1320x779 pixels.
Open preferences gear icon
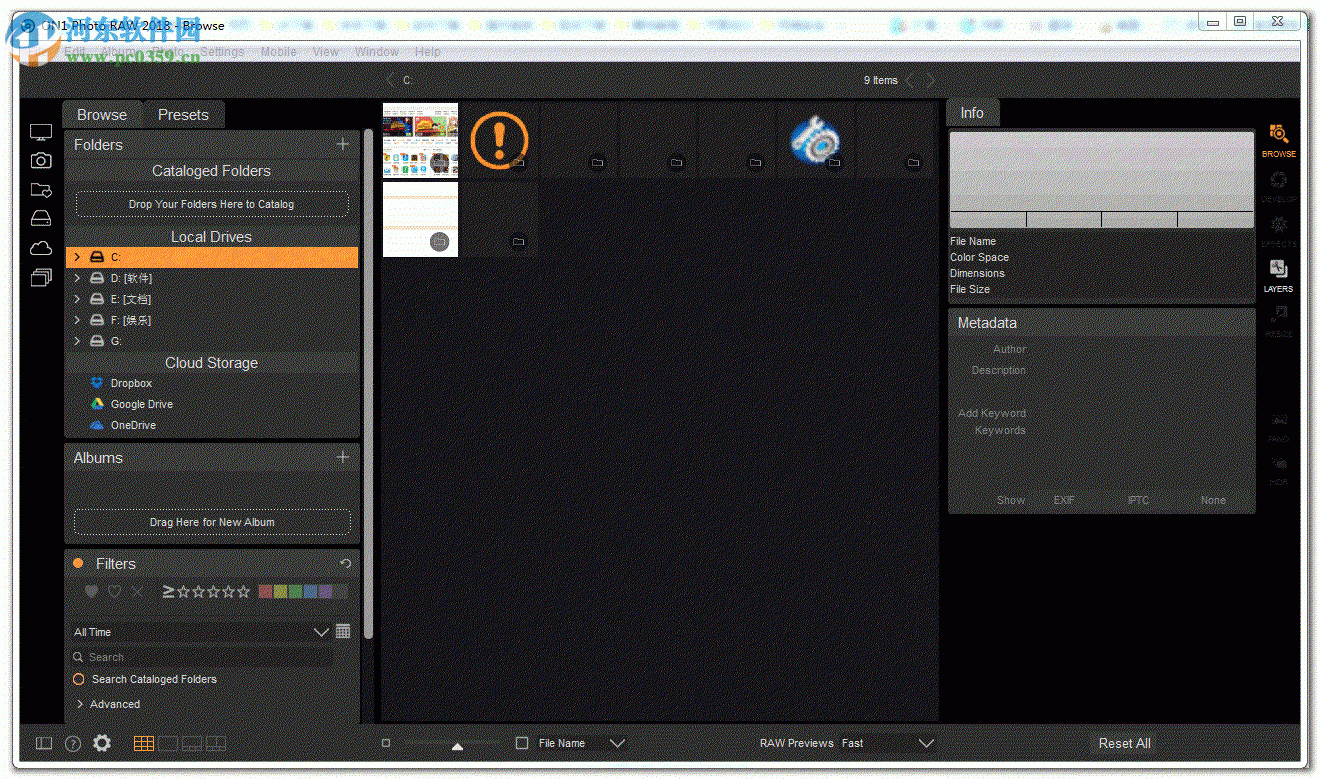pyautogui.click(x=102, y=743)
